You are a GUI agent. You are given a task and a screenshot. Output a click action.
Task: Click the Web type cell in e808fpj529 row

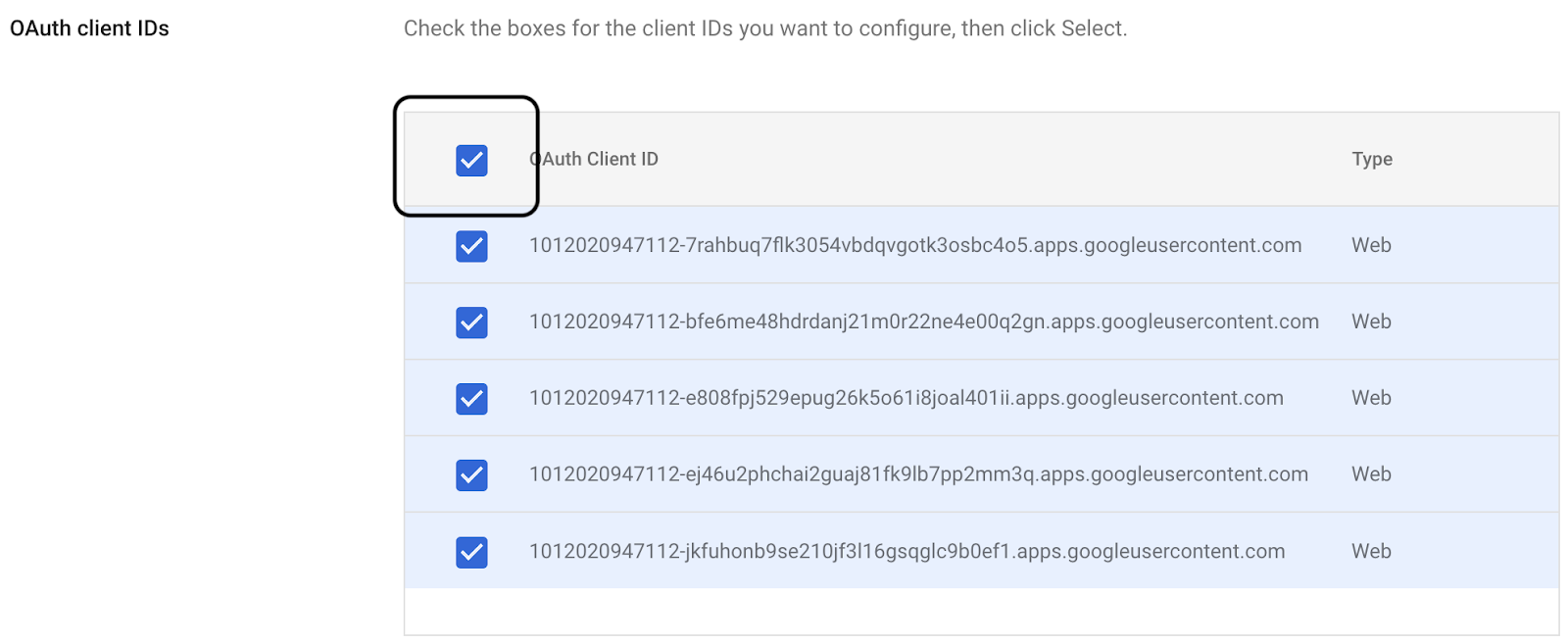tap(1371, 398)
